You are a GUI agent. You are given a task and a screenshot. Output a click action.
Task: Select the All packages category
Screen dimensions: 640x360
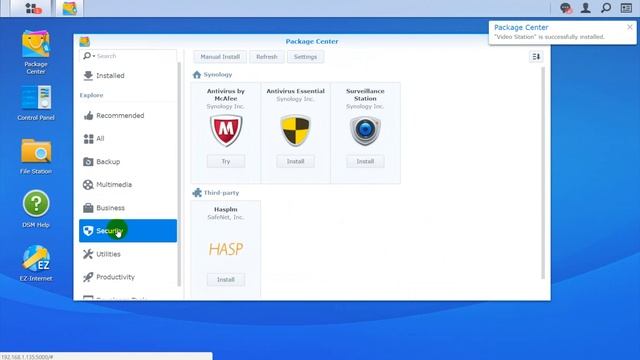point(128,139)
